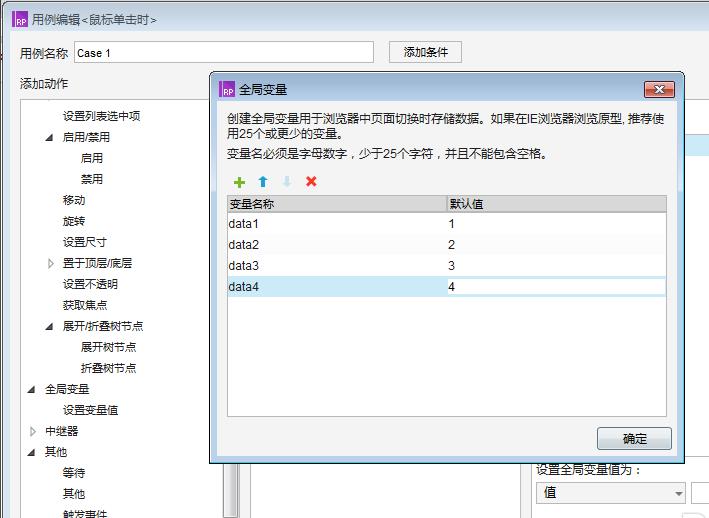Select the 设置不透明 action

90,284
